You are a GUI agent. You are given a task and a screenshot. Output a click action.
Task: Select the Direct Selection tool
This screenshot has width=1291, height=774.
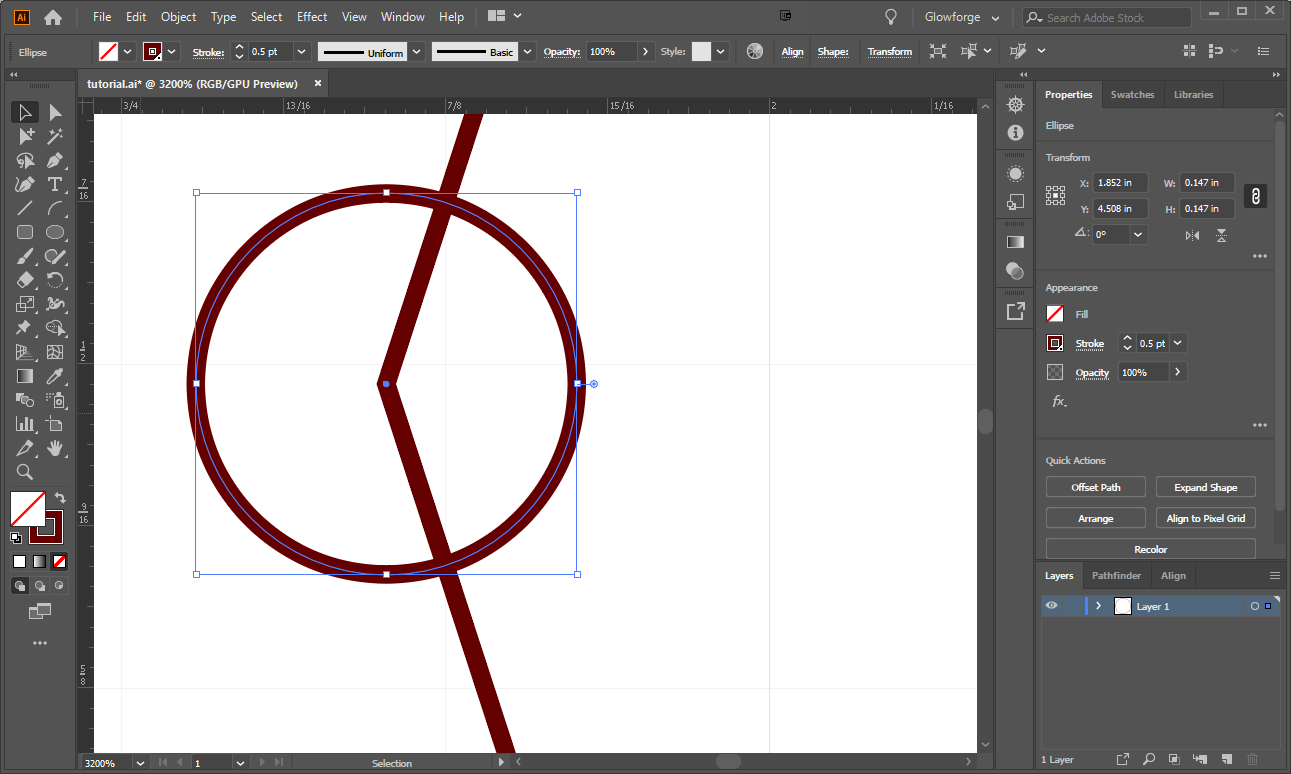(x=55, y=112)
